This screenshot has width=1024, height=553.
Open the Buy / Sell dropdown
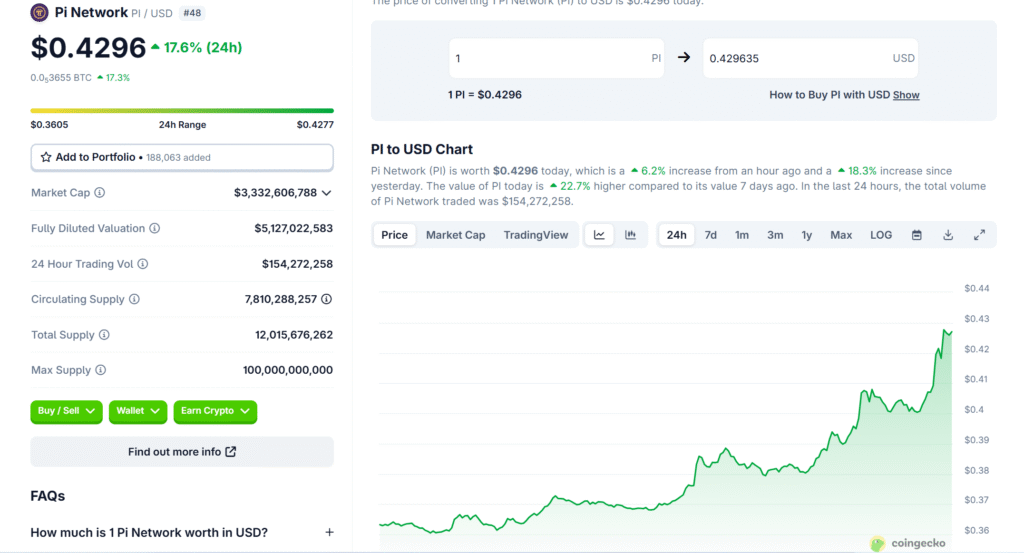[67, 411]
